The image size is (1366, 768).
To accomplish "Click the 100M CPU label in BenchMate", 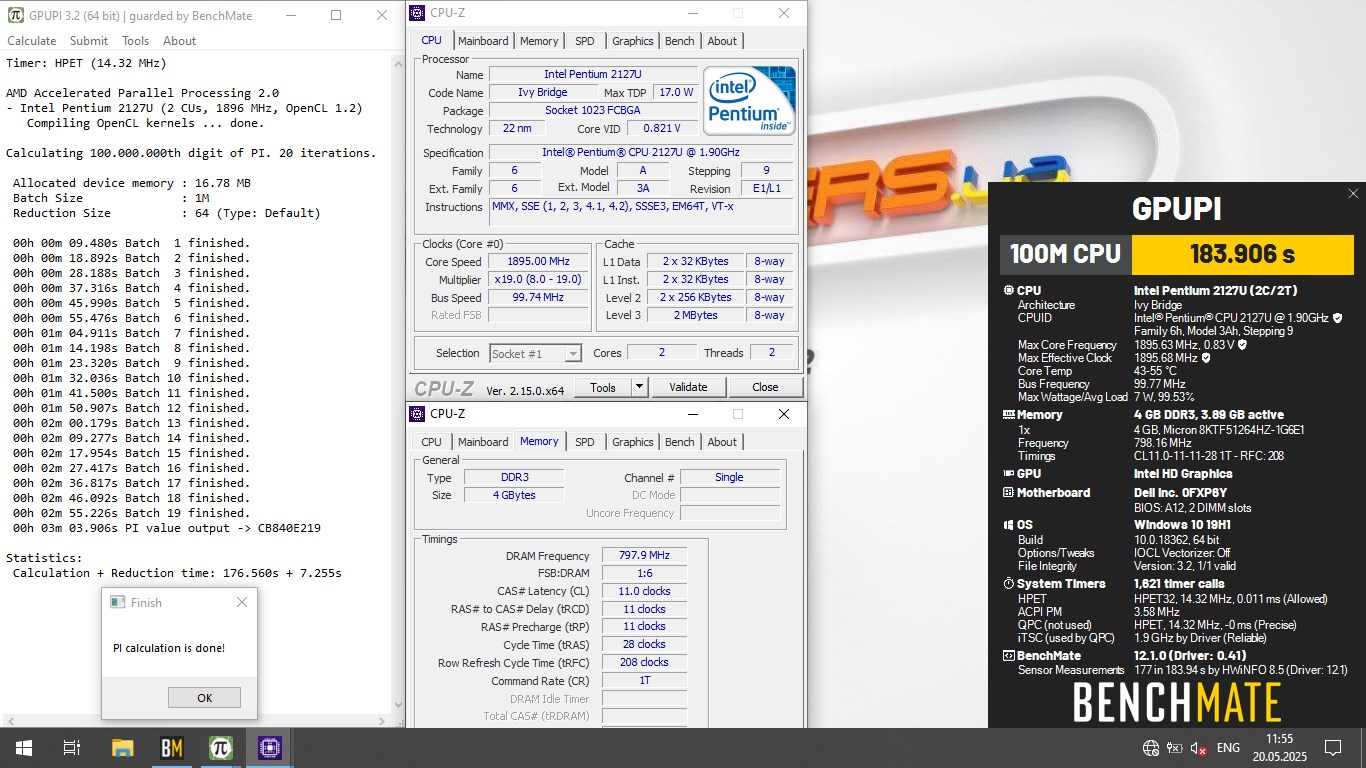I will pos(1065,254).
